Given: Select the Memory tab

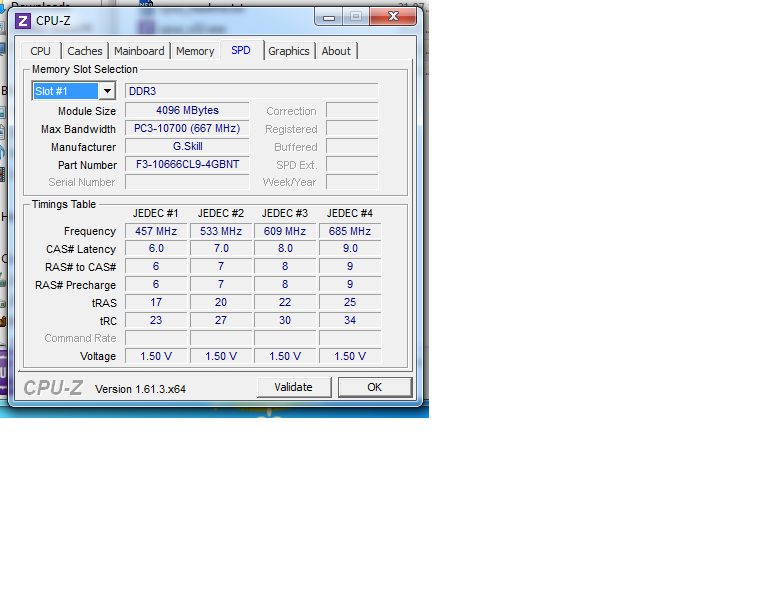Looking at the screenshot, I should [x=195, y=51].
